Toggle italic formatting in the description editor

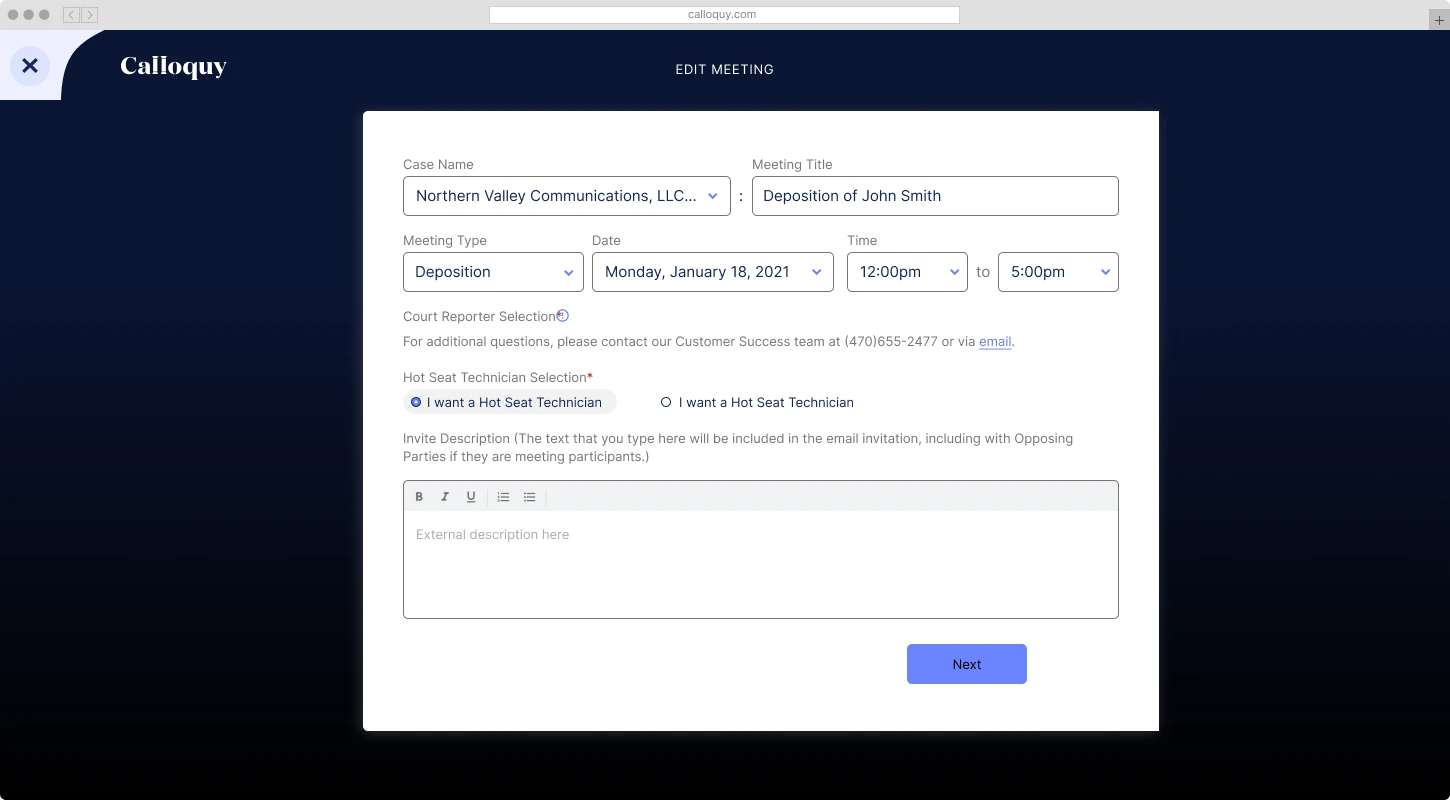pyautogui.click(x=445, y=497)
